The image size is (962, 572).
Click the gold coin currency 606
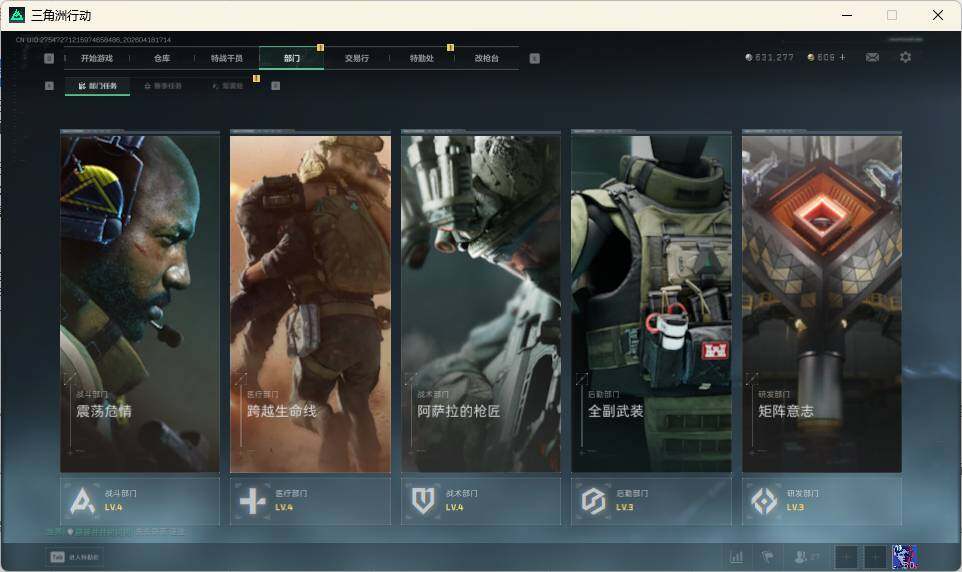click(821, 57)
